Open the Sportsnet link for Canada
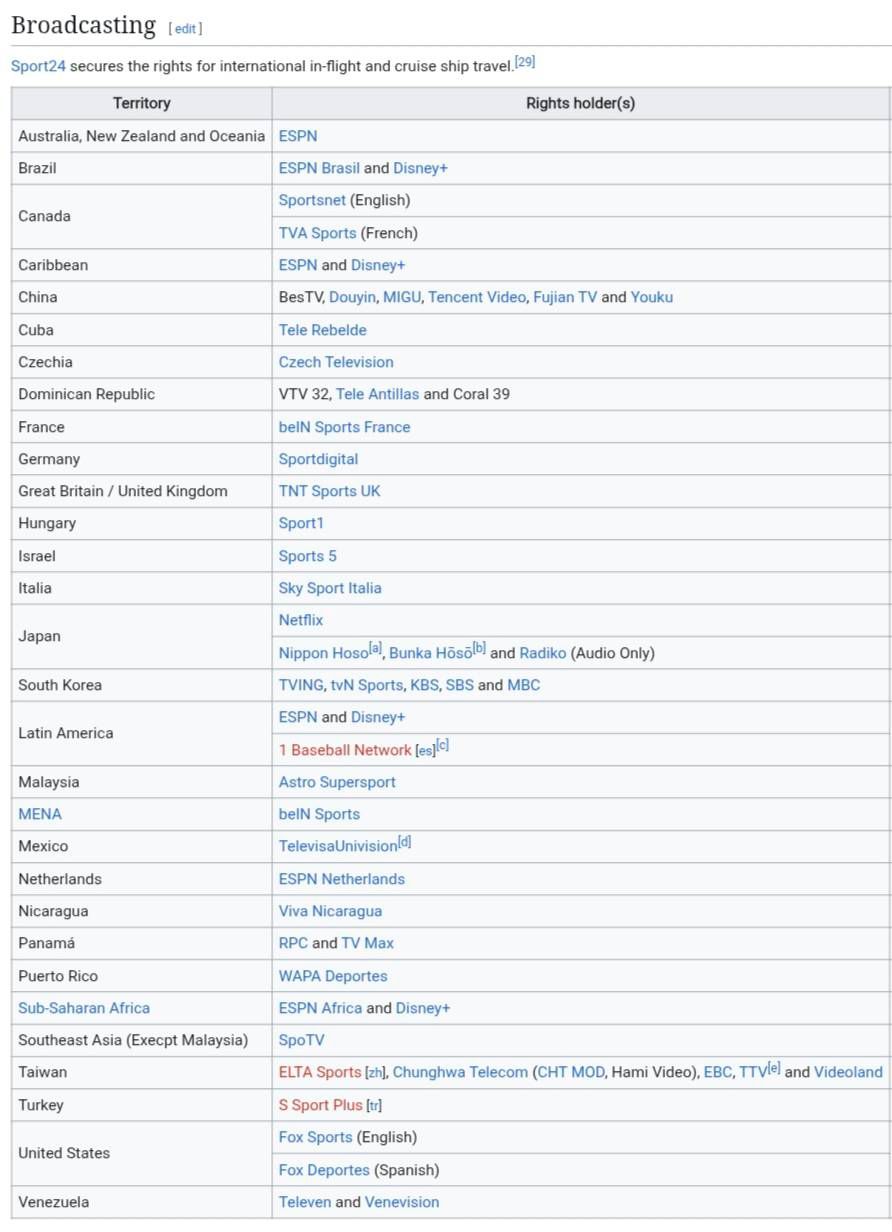 (312, 200)
